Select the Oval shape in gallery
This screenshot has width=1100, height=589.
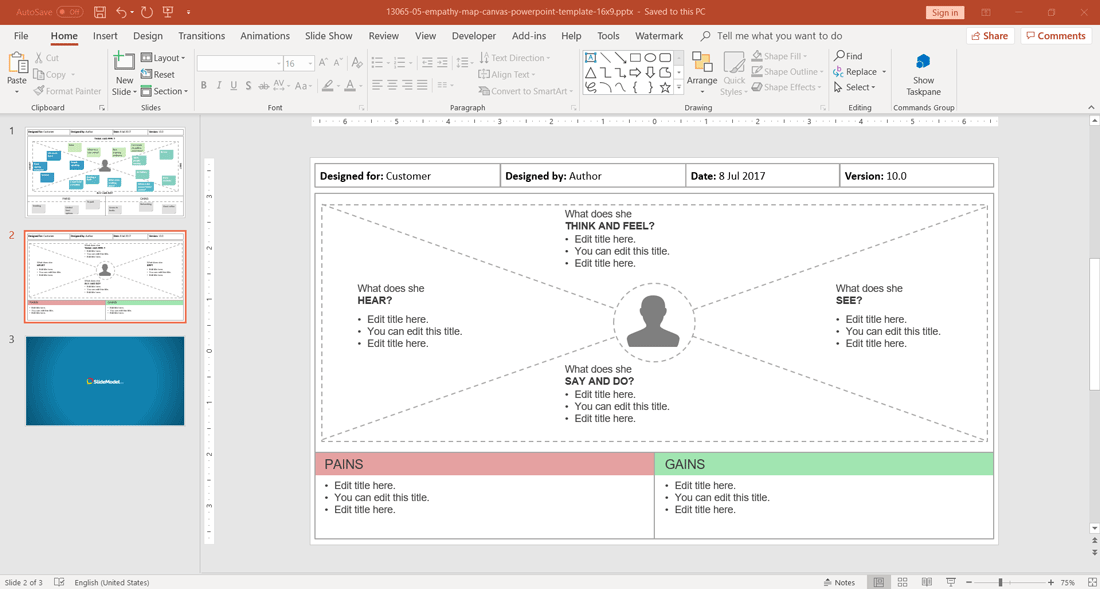[x=650, y=57]
